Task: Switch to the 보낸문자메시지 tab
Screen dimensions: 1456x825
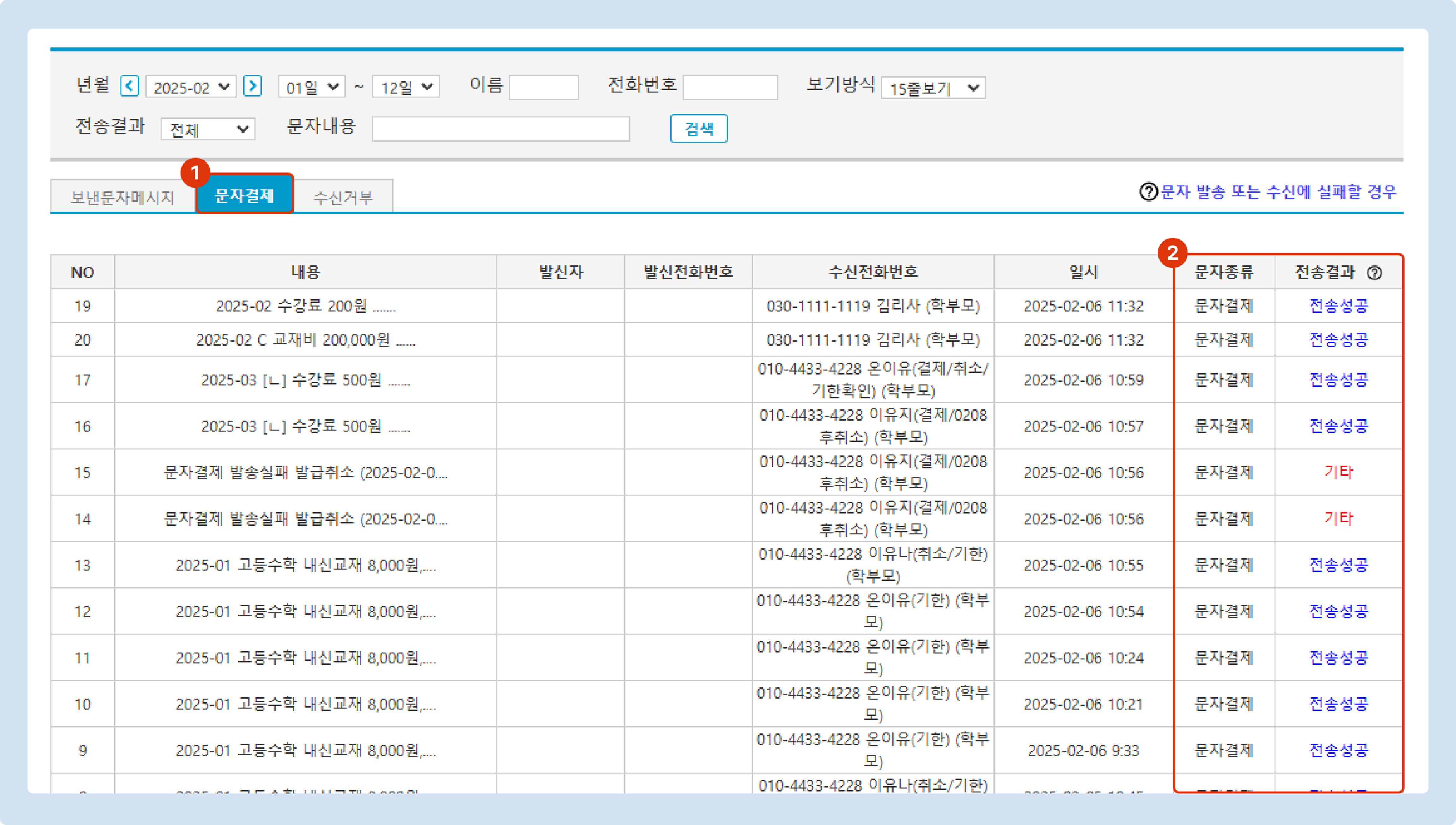Action: [122, 197]
